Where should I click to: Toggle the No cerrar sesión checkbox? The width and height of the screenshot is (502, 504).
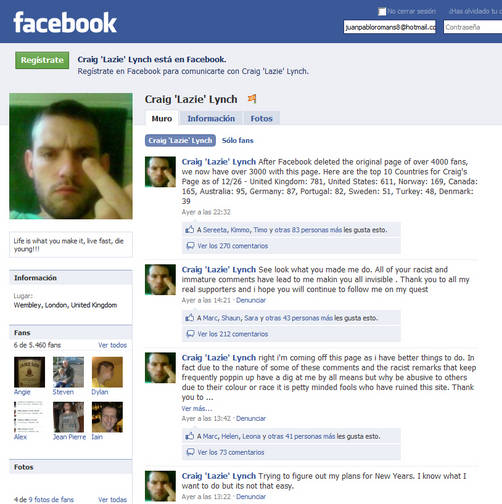[382, 12]
